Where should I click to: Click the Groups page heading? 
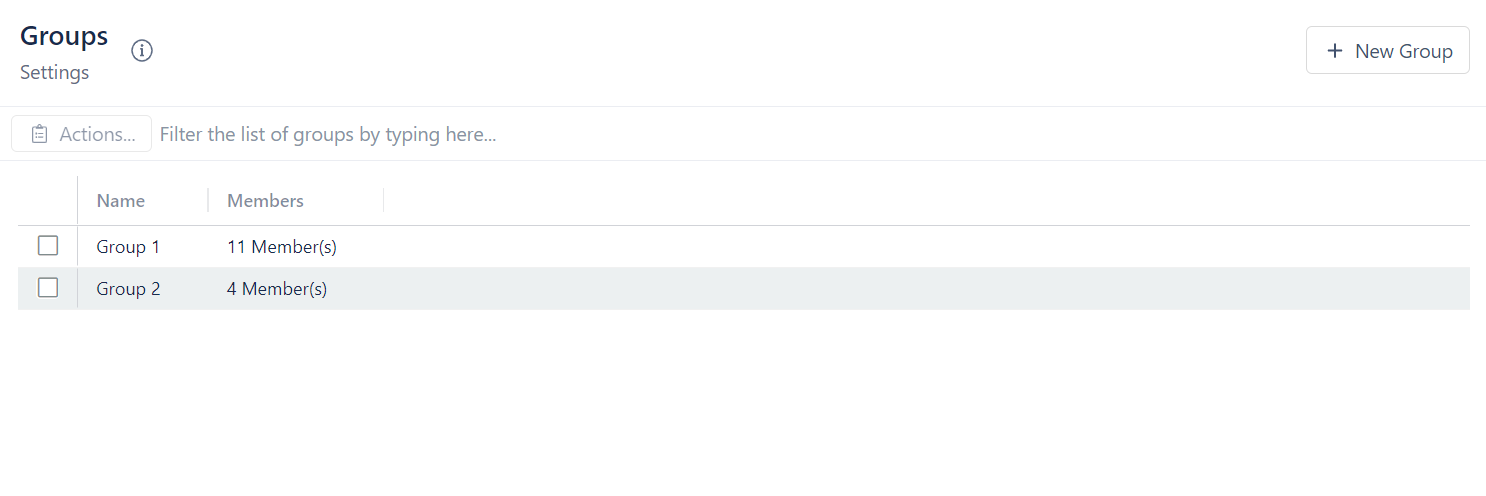(64, 36)
